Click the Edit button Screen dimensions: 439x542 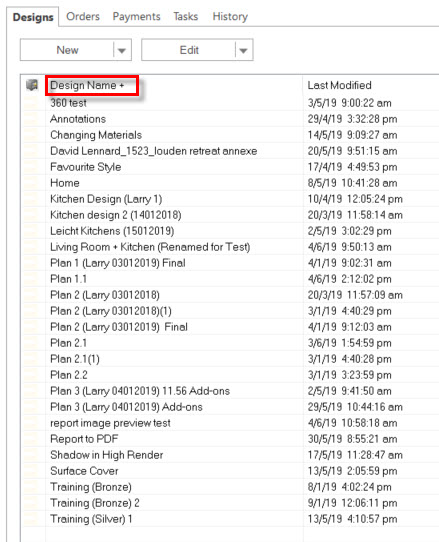click(x=189, y=50)
